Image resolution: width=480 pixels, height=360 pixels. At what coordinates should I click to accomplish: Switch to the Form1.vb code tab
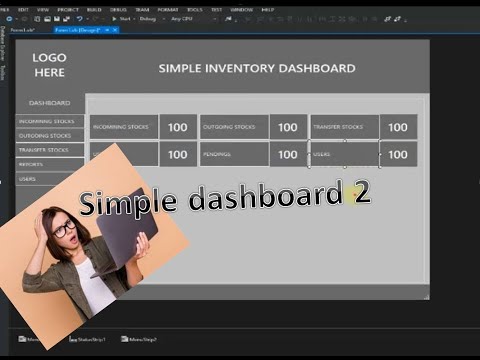tap(23, 30)
